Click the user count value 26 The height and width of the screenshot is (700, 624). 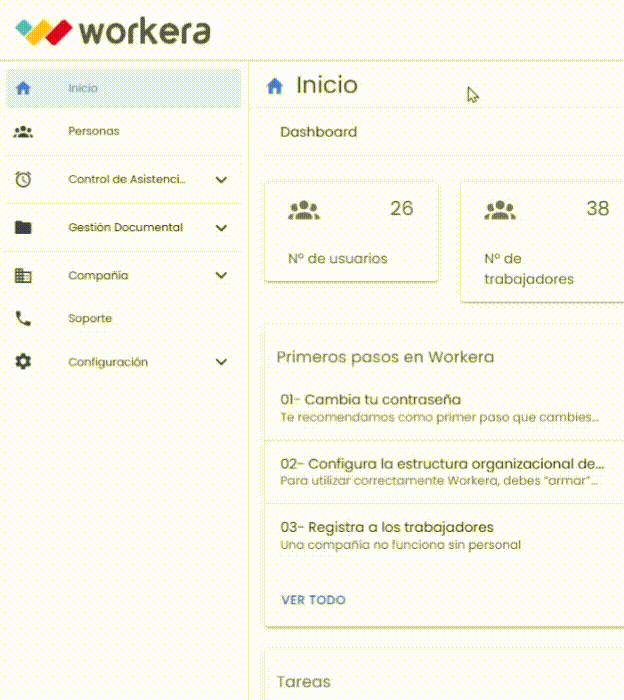402,208
